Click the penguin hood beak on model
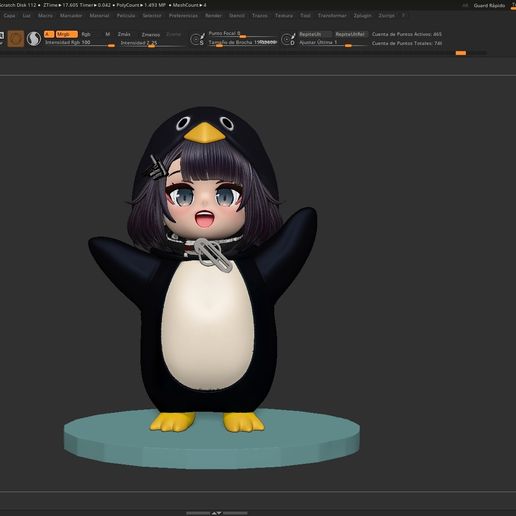Image resolution: width=516 pixels, height=516 pixels. [x=205, y=133]
